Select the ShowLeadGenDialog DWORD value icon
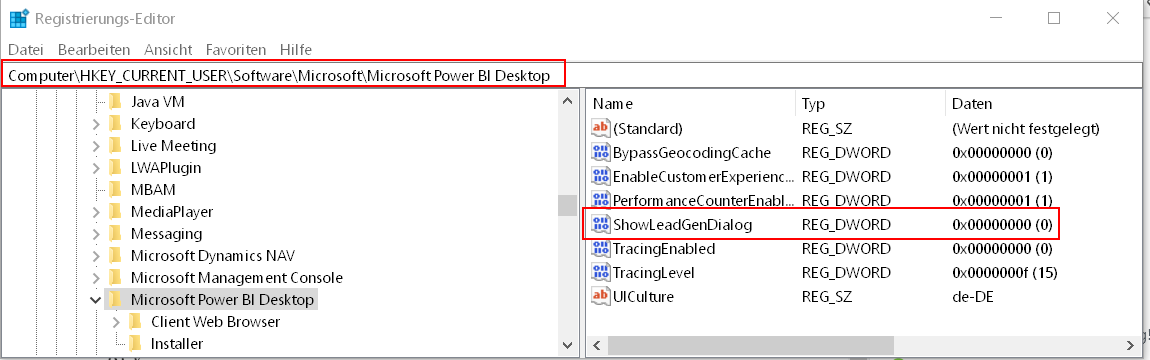This screenshot has width=1150, height=360. tap(601, 224)
